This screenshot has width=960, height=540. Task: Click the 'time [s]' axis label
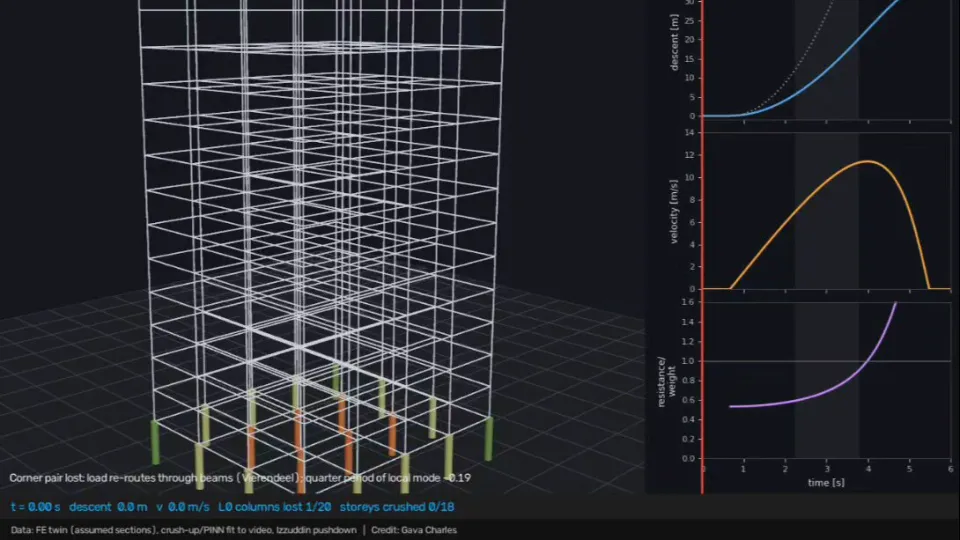click(826, 482)
